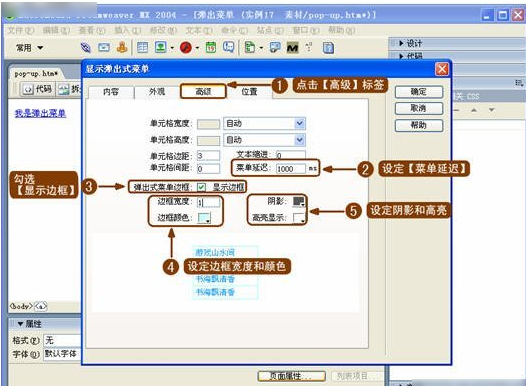Image resolution: width=526 pixels, height=386 pixels.
Task: Open the 阴影 color swatch
Action: point(299,201)
